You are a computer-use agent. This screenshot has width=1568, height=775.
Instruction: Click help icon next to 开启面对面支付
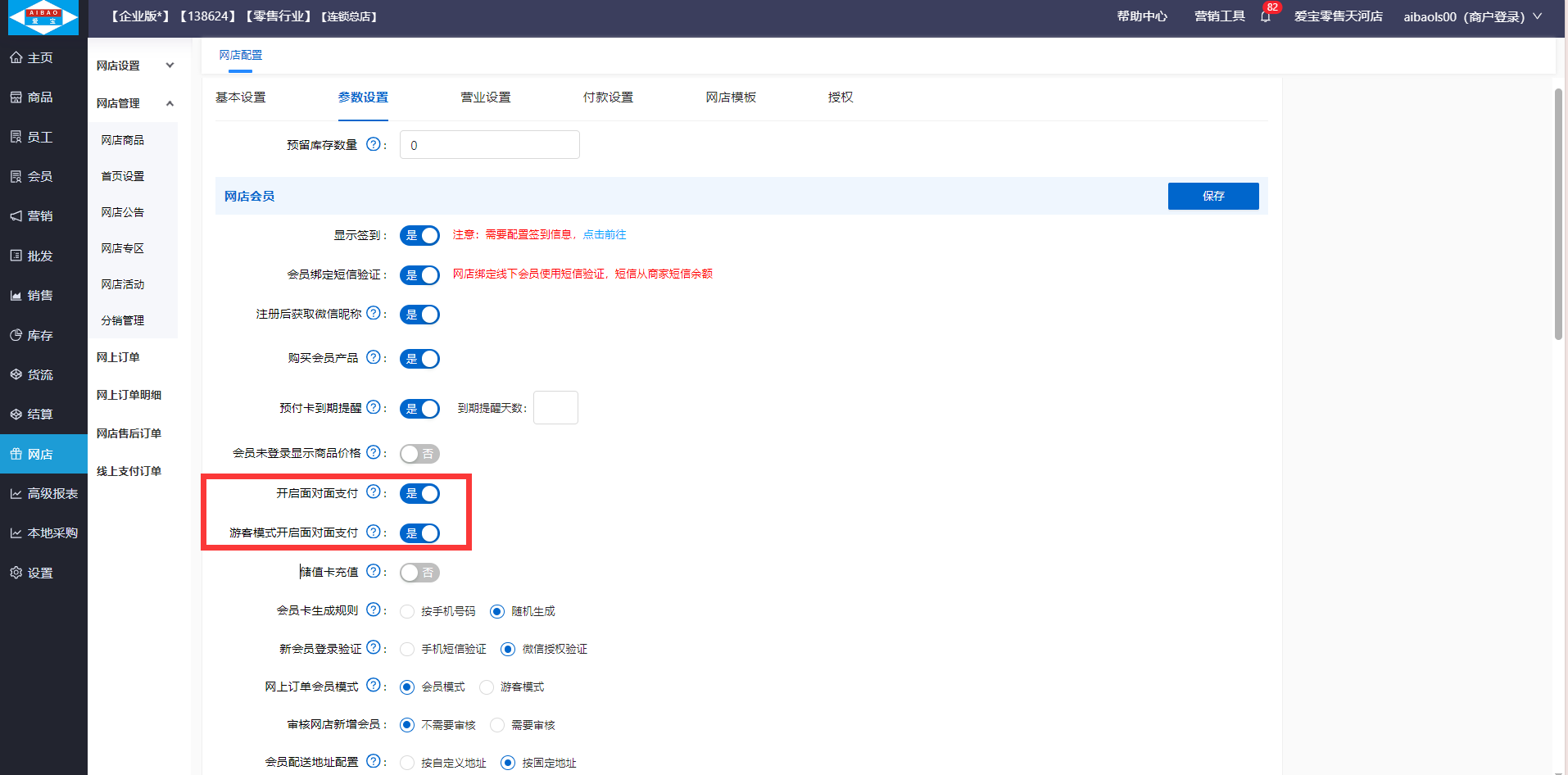point(373,492)
